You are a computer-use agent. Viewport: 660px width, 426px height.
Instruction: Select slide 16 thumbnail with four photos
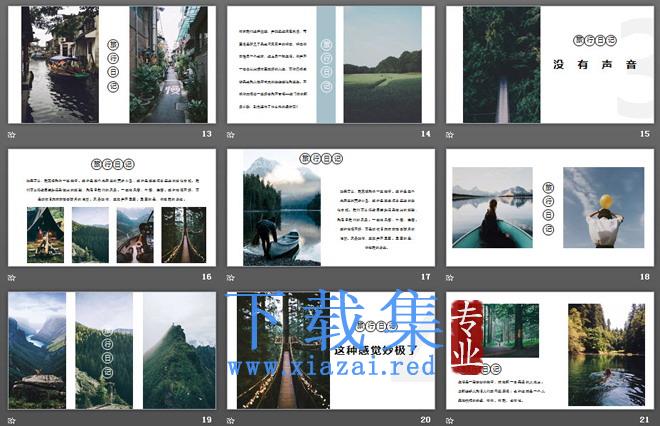(x=112, y=208)
